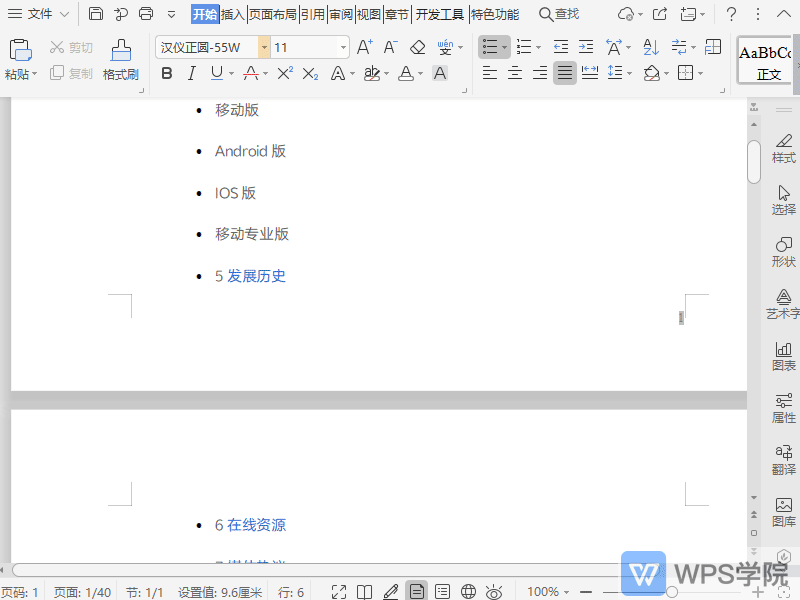
Task: Toggle the bulleted list formatting
Action: coord(490,47)
